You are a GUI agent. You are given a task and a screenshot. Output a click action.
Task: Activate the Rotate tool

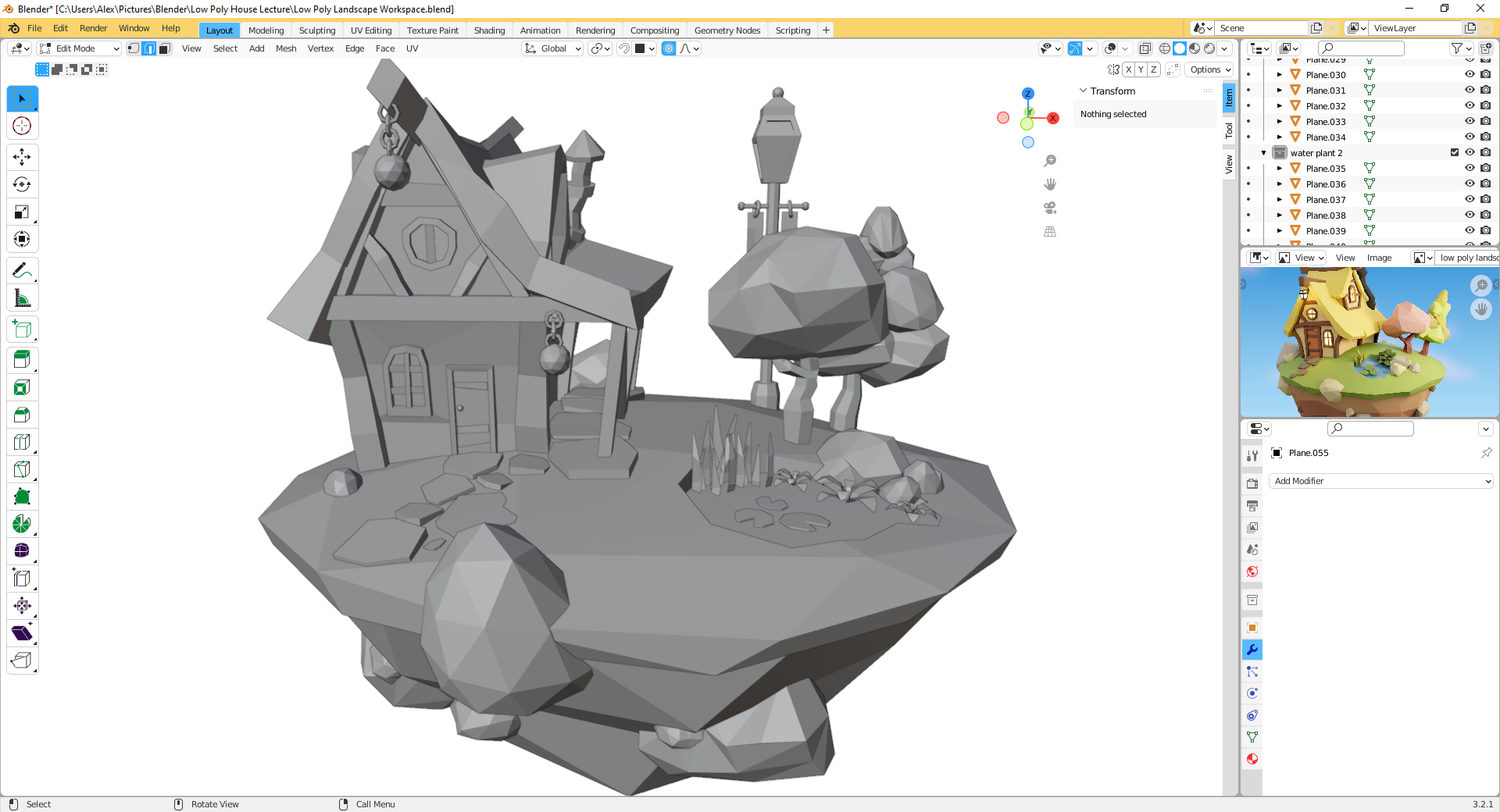point(22,184)
